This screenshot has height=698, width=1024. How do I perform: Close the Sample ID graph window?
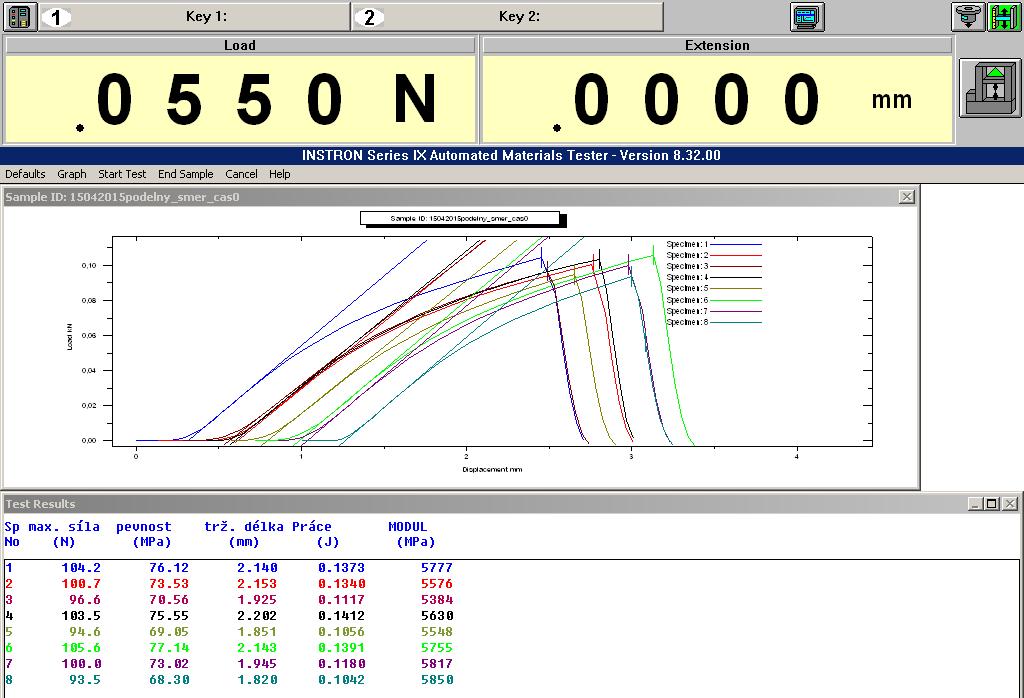pyautogui.click(x=906, y=197)
